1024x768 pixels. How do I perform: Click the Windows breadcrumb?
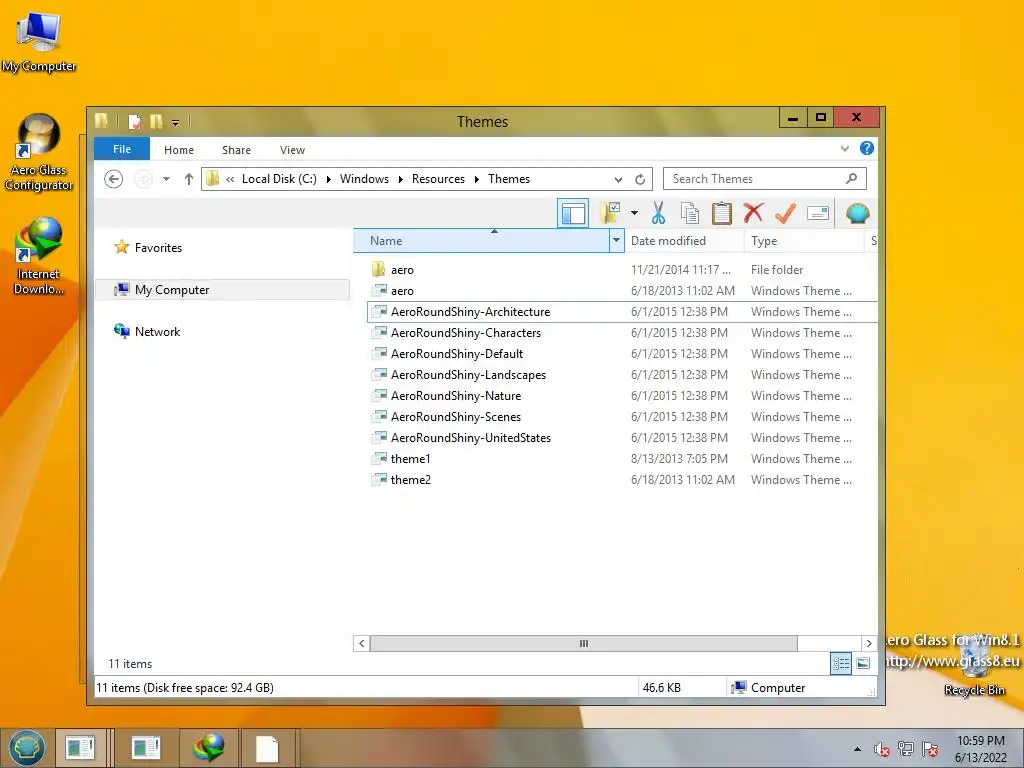coord(364,179)
